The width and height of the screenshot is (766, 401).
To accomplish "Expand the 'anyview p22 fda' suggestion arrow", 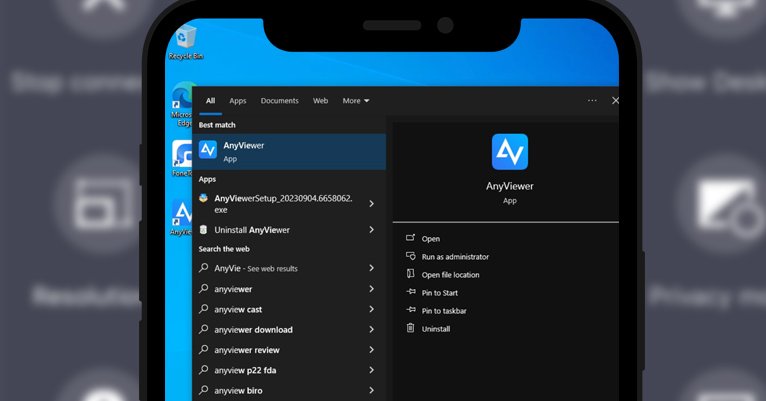I will pyautogui.click(x=372, y=370).
